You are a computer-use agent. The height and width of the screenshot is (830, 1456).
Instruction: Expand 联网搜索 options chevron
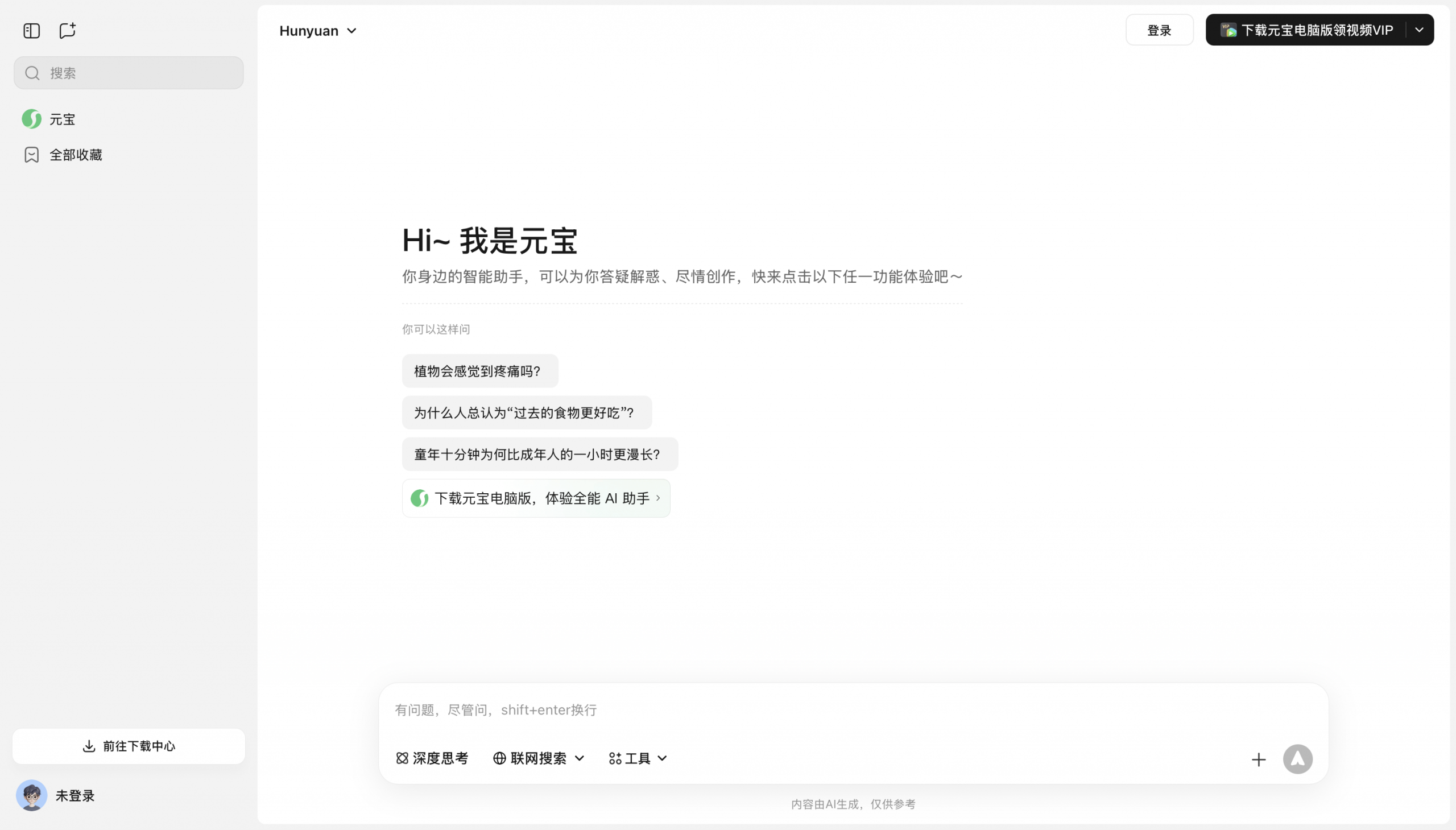pos(580,758)
